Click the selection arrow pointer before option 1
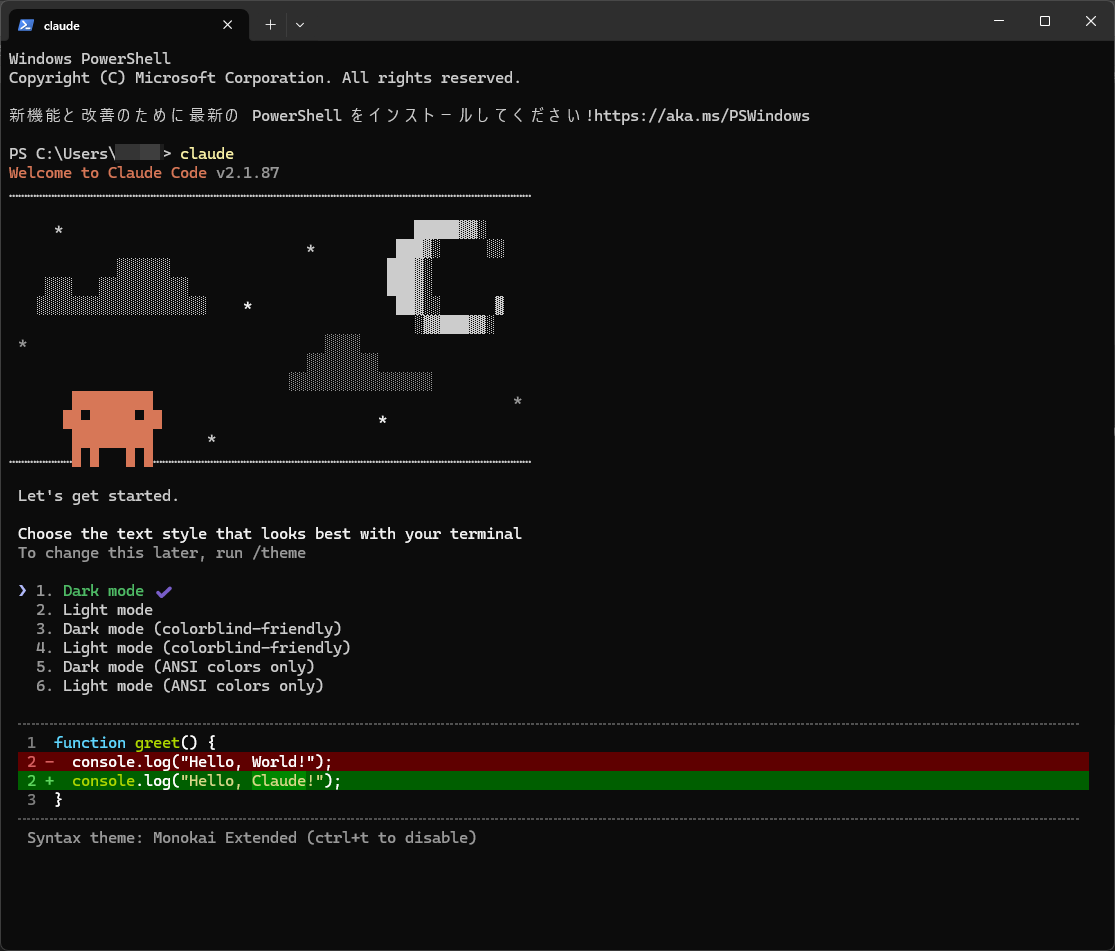 (23, 591)
